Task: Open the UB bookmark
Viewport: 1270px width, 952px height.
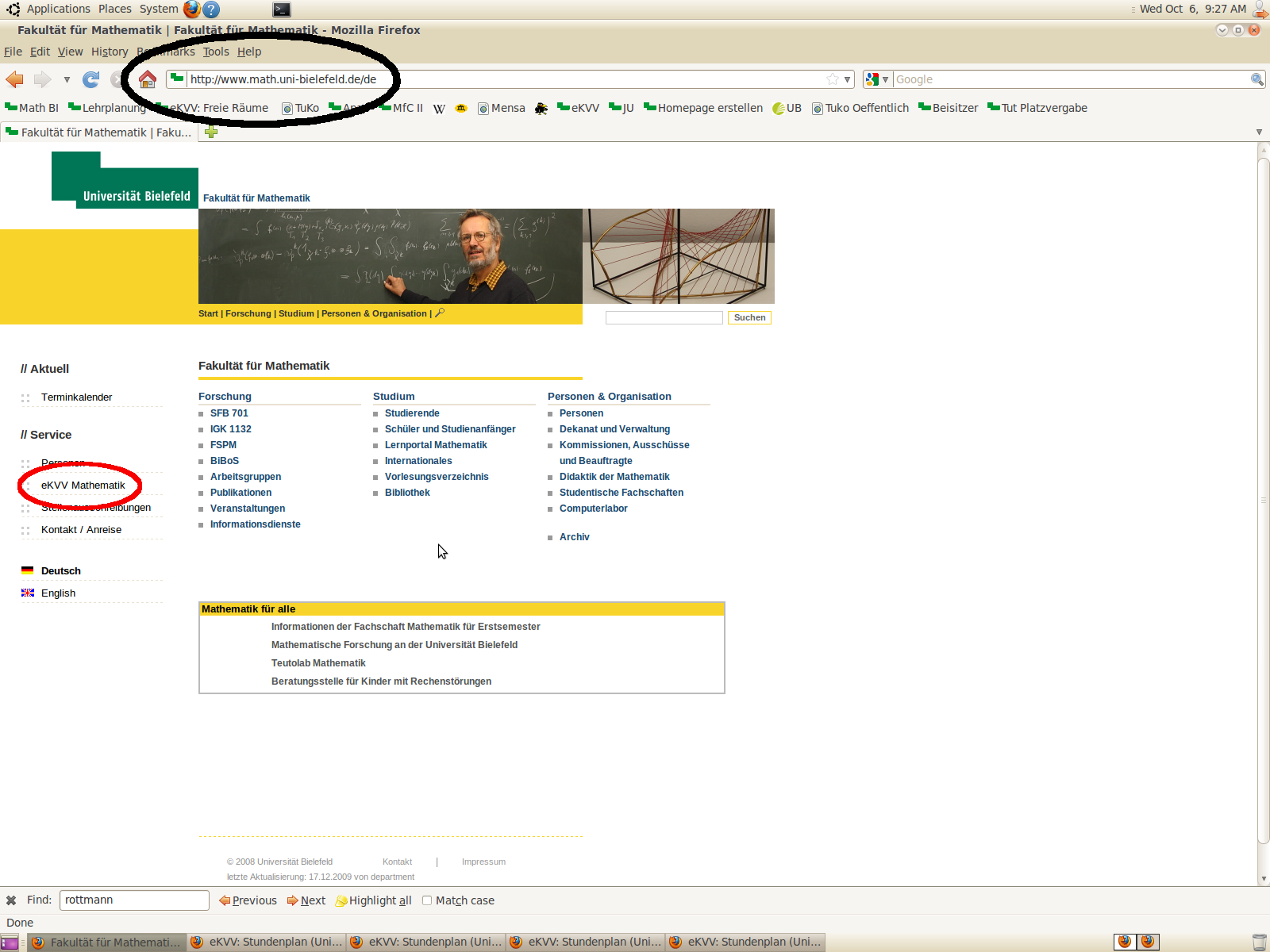Action: [x=787, y=108]
